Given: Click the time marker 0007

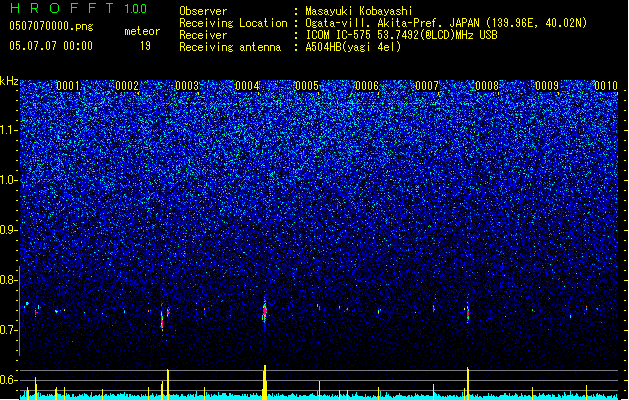Looking at the screenshot, I should [x=427, y=86].
